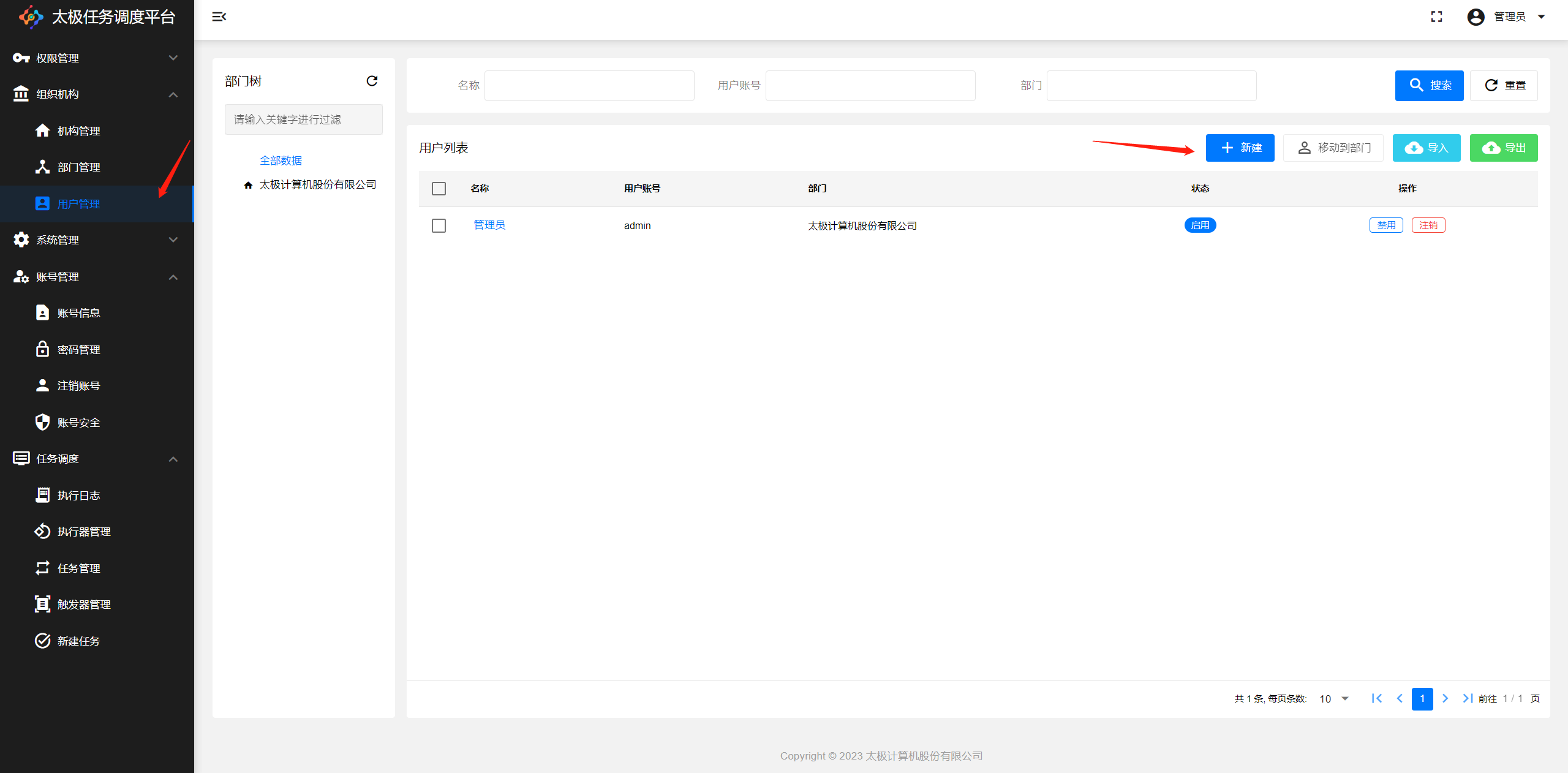Open 部门管理 menu item
Image resolution: width=1568 pixels, height=773 pixels.
point(97,167)
